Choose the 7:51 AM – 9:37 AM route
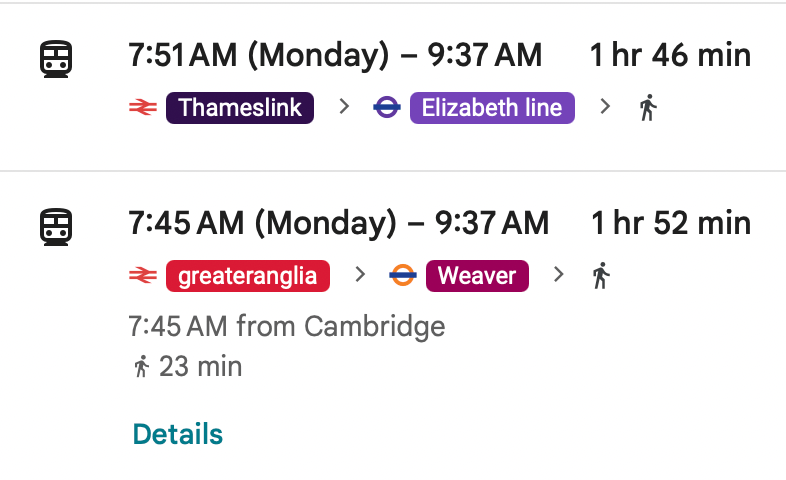This screenshot has width=786, height=480. [335, 56]
